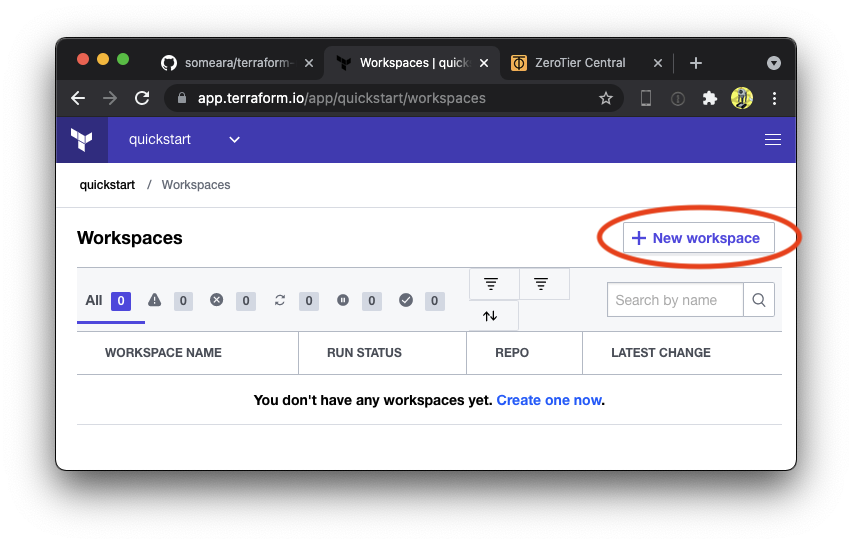
Task: Click the Terraform logo in the header
Action: point(82,140)
